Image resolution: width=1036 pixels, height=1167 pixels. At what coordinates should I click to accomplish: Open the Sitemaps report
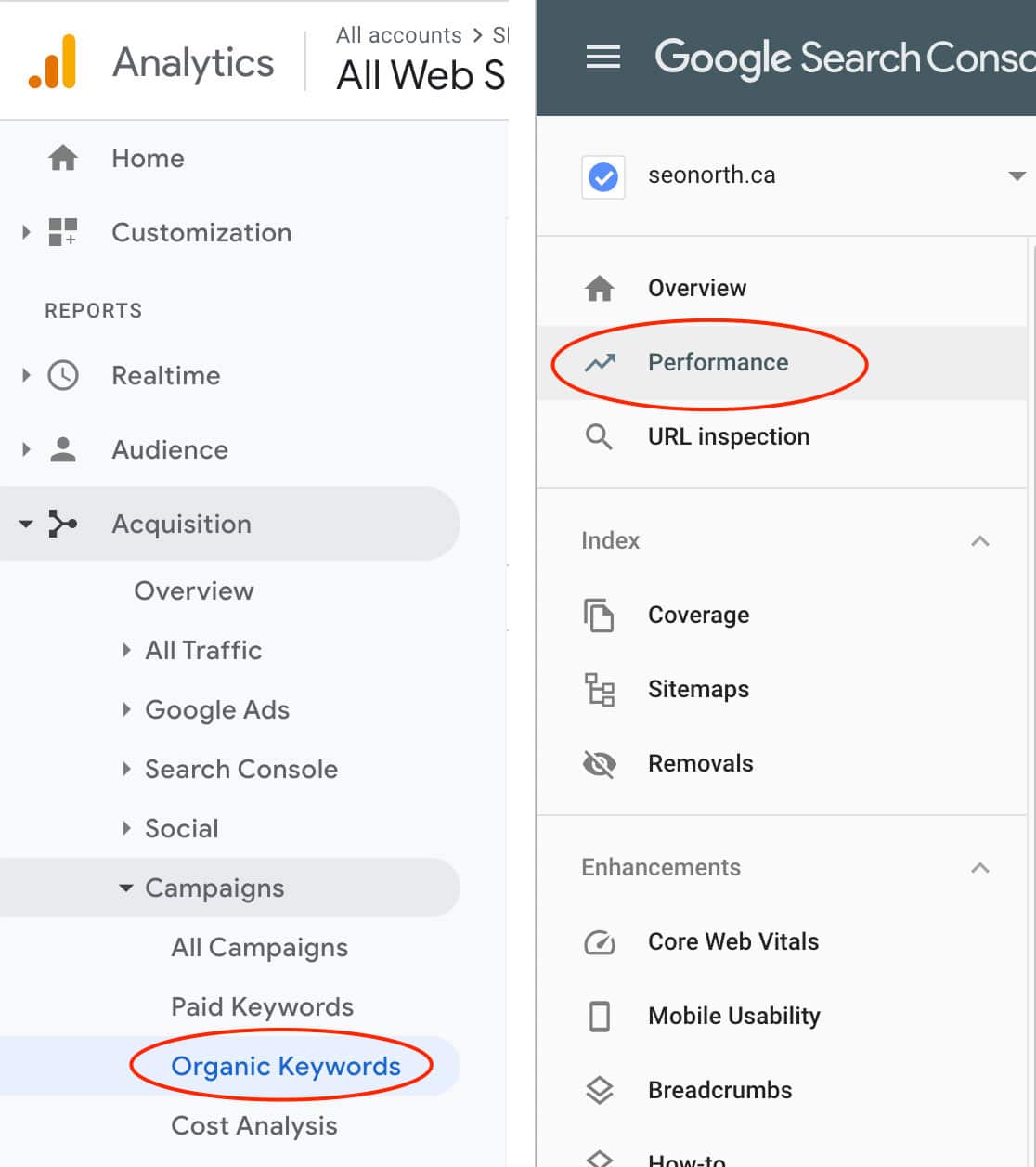(699, 689)
